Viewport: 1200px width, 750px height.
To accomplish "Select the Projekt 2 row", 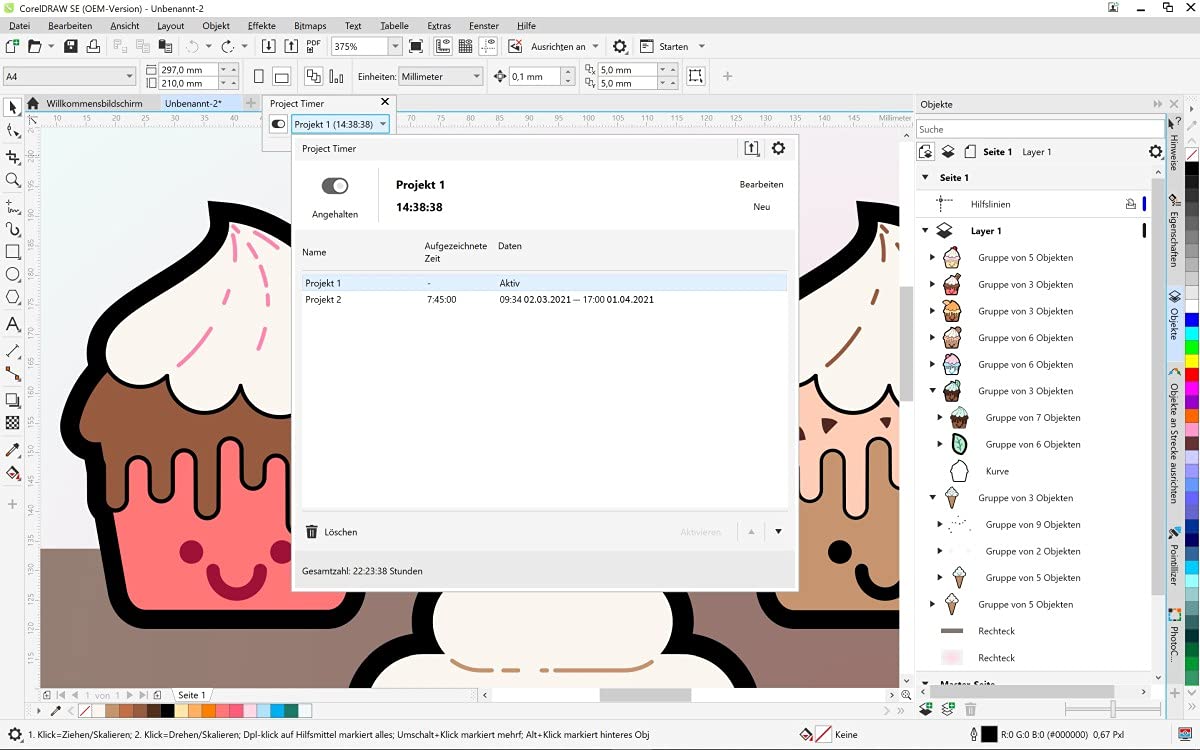I will 544,300.
